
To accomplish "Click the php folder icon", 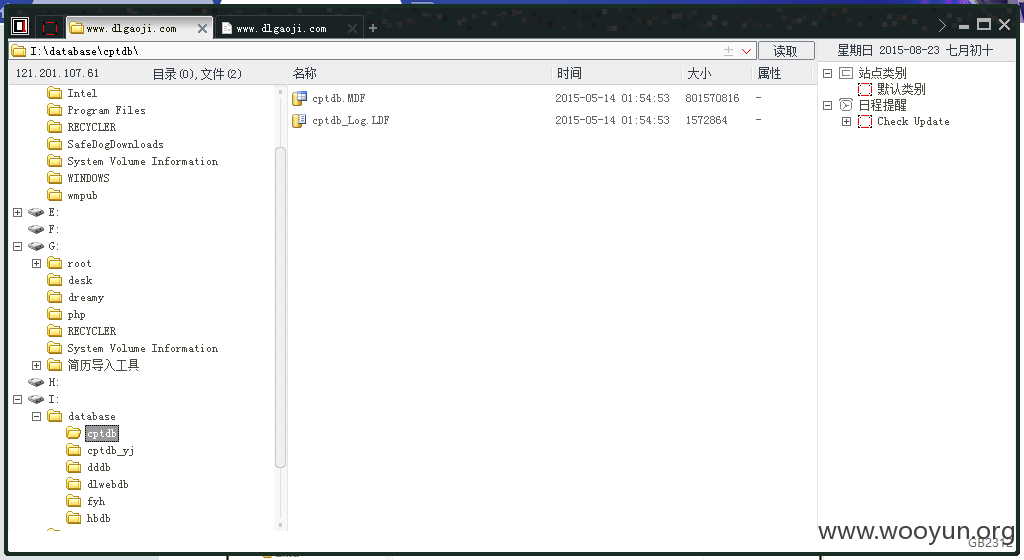I will tap(55, 314).
